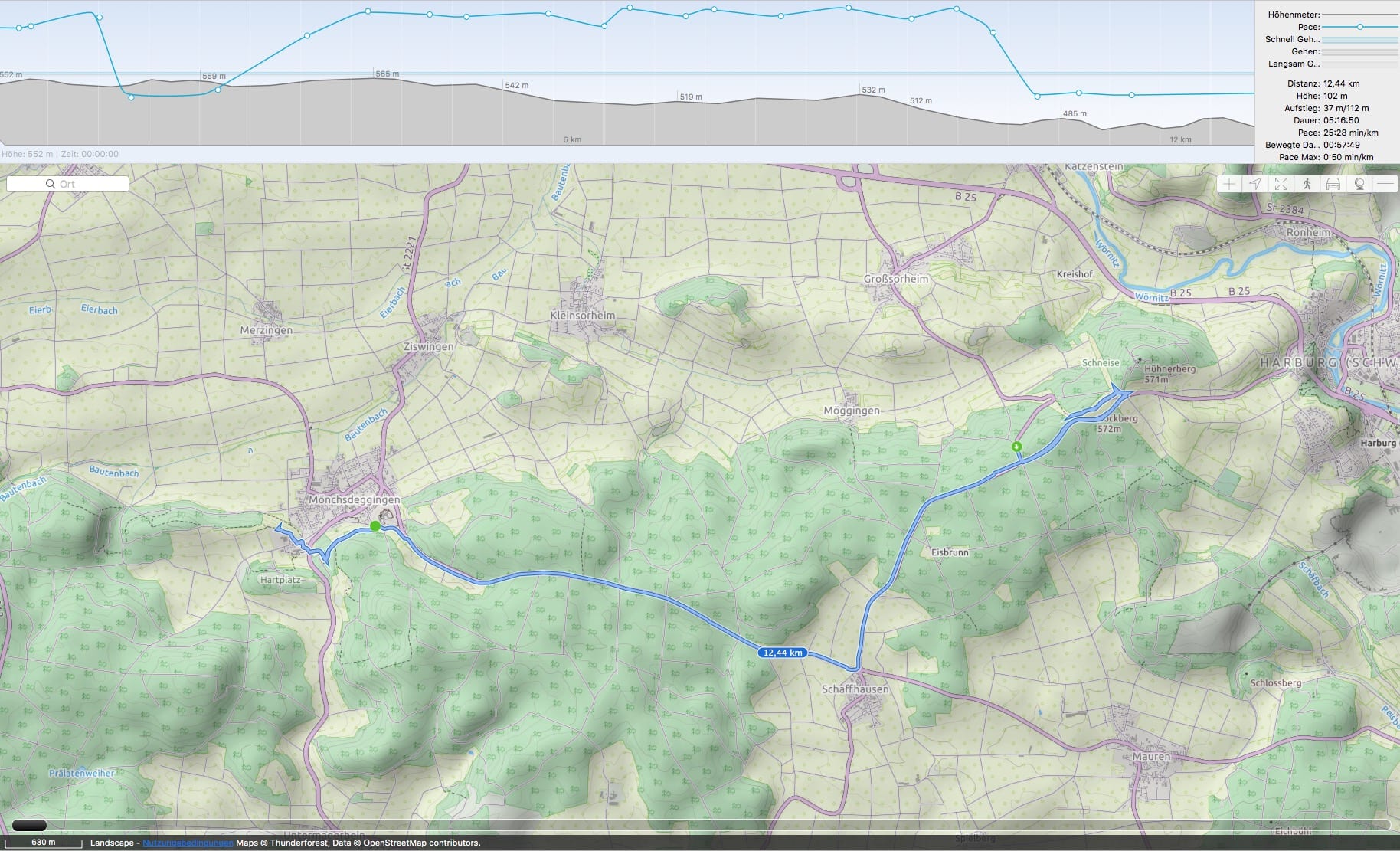
Task: Click the Distanz value 12,44 km
Action: (1341, 83)
